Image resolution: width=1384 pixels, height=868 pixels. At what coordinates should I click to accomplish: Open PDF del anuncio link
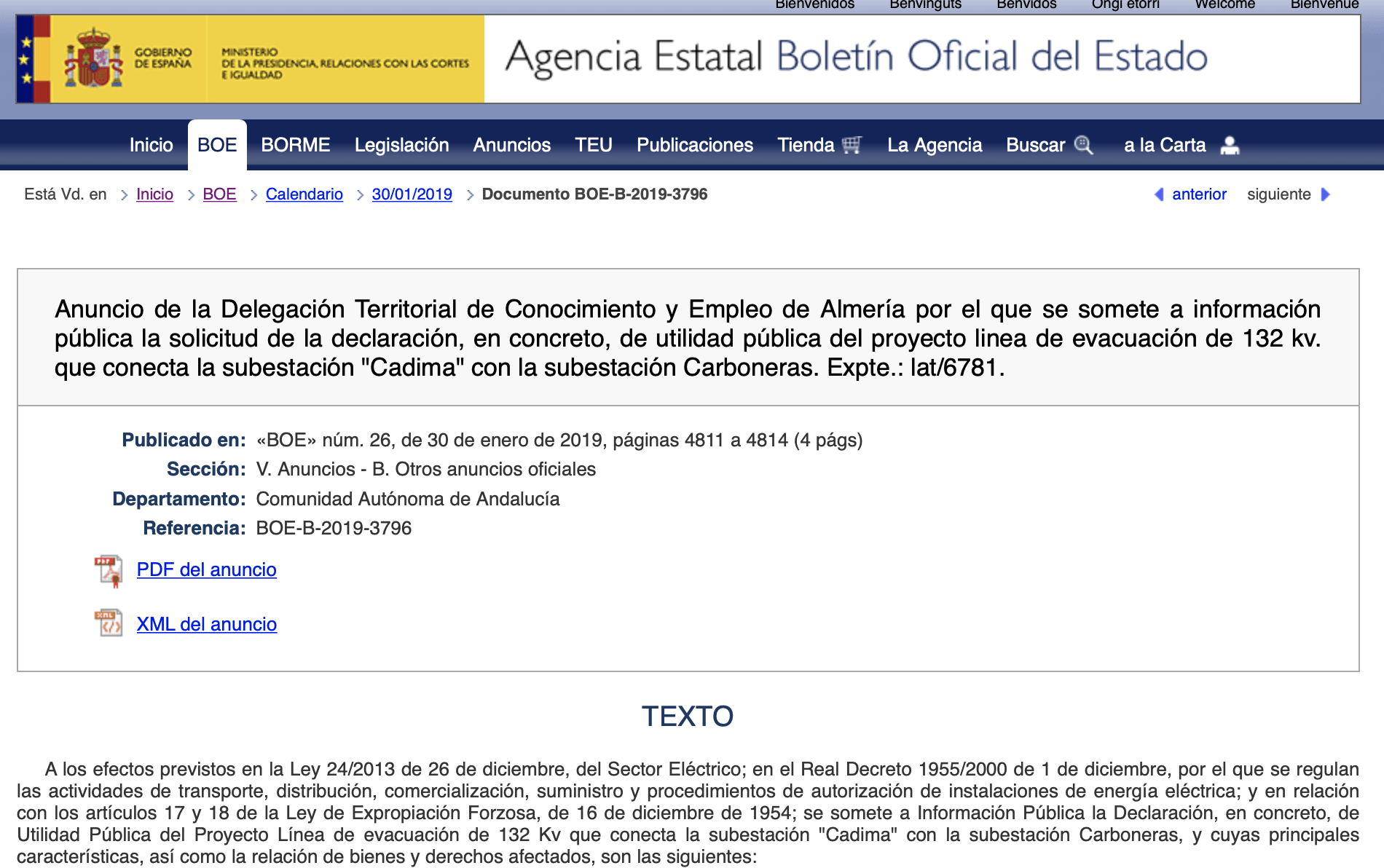tap(207, 569)
